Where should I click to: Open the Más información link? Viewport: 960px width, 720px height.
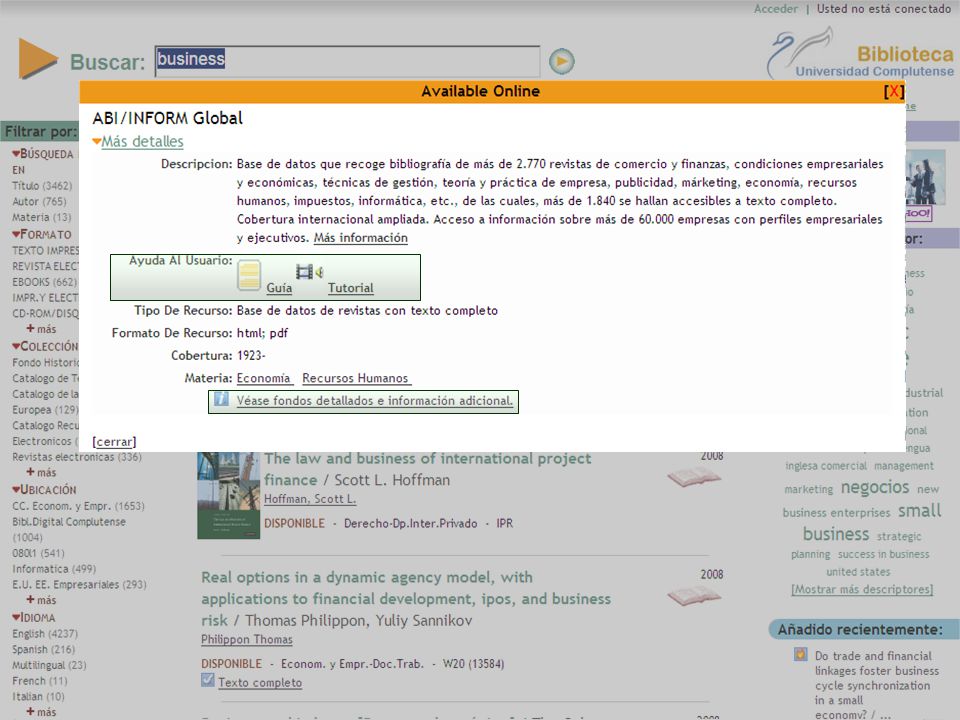pos(361,238)
